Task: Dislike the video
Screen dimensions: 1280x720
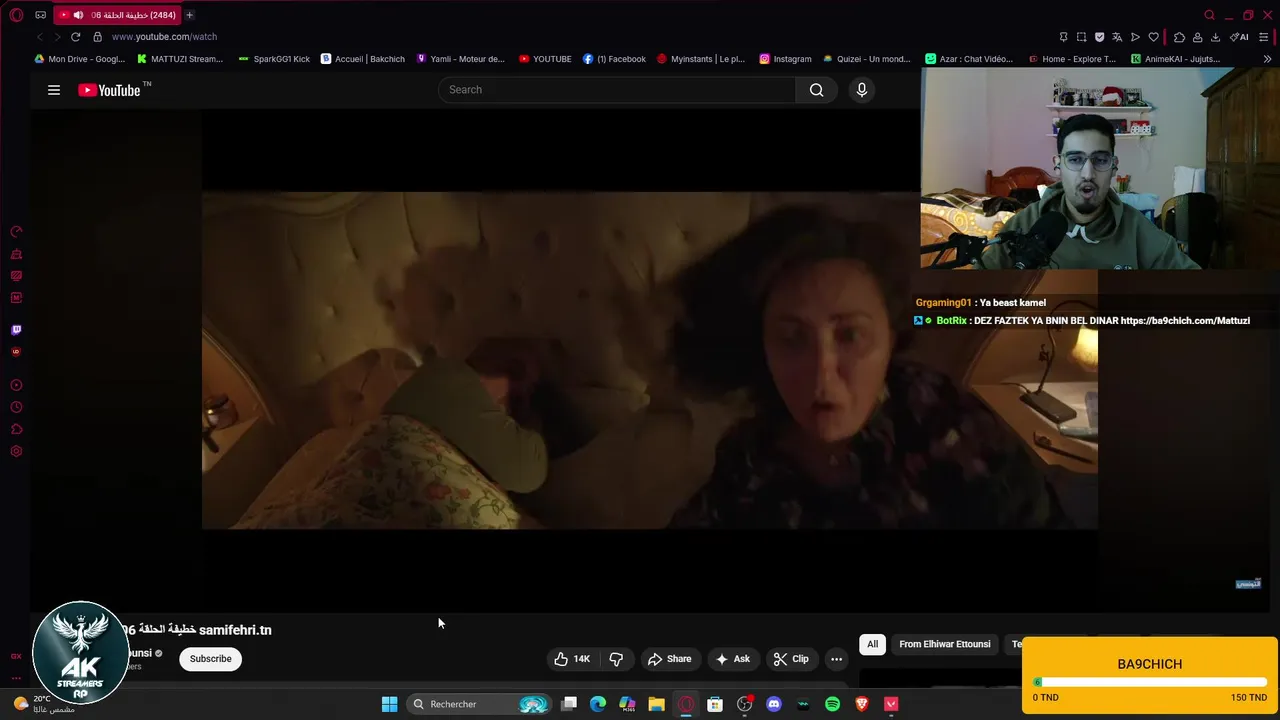Action: point(616,659)
